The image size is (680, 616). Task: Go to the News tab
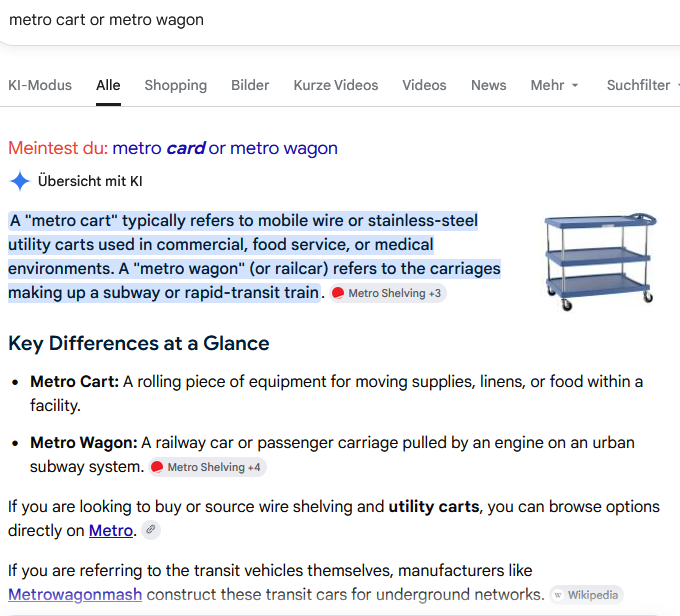pyautogui.click(x=488, y=85)
